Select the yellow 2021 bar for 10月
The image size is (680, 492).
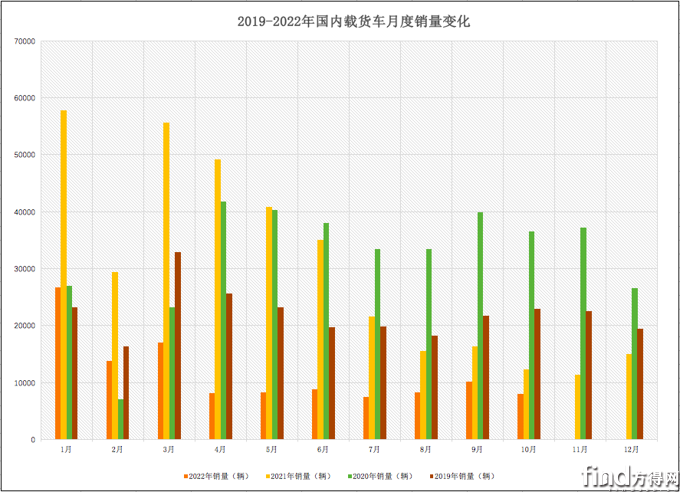tap(526, 404)
